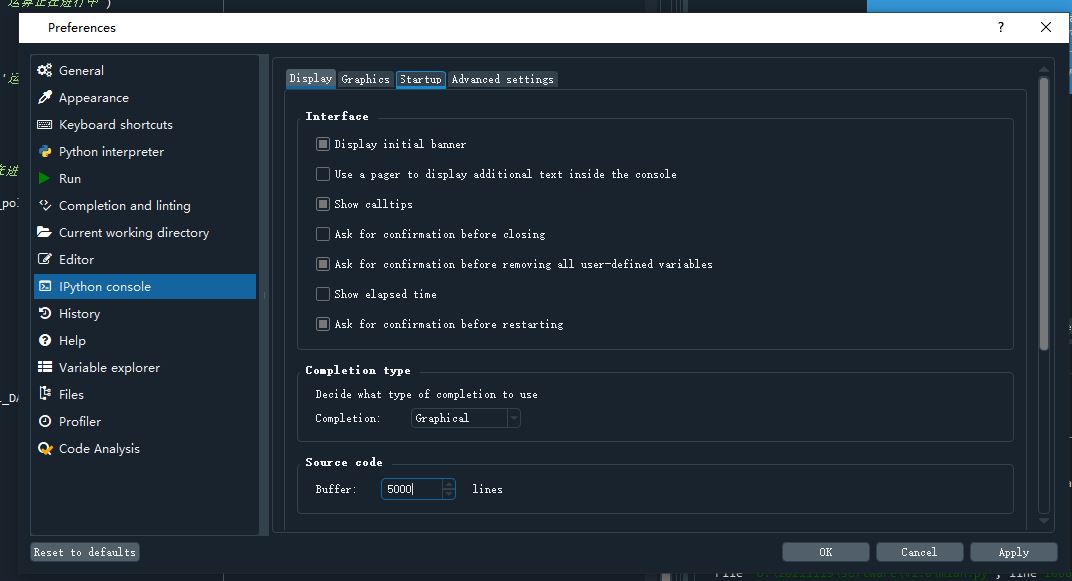Switch to the Display tab
Viewport: 1072px width, 581px height.
tap(311, 79)
